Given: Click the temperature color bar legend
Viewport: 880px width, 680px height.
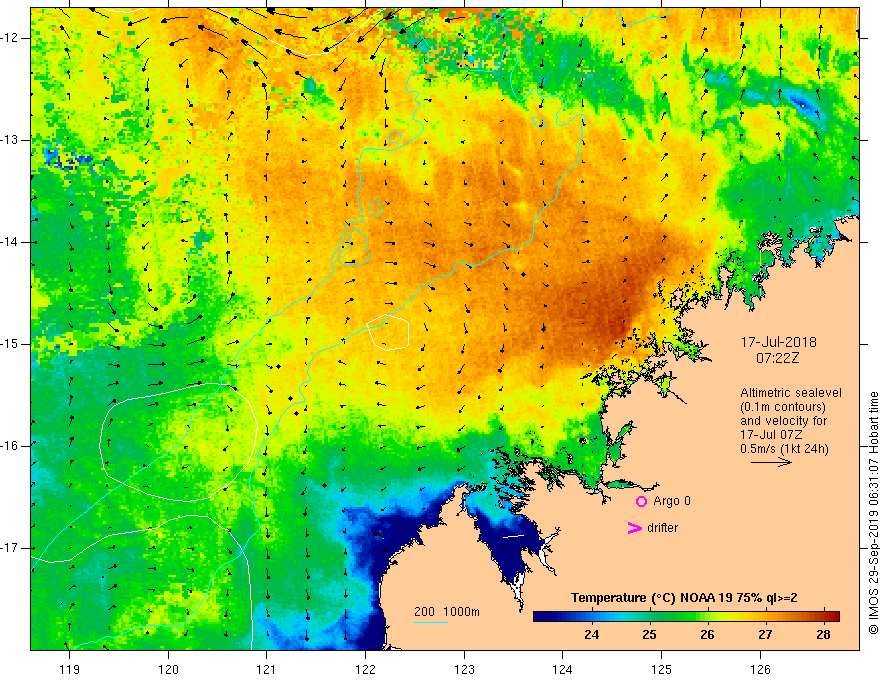Looking at the screenshot, I should (x=686, y=616).
